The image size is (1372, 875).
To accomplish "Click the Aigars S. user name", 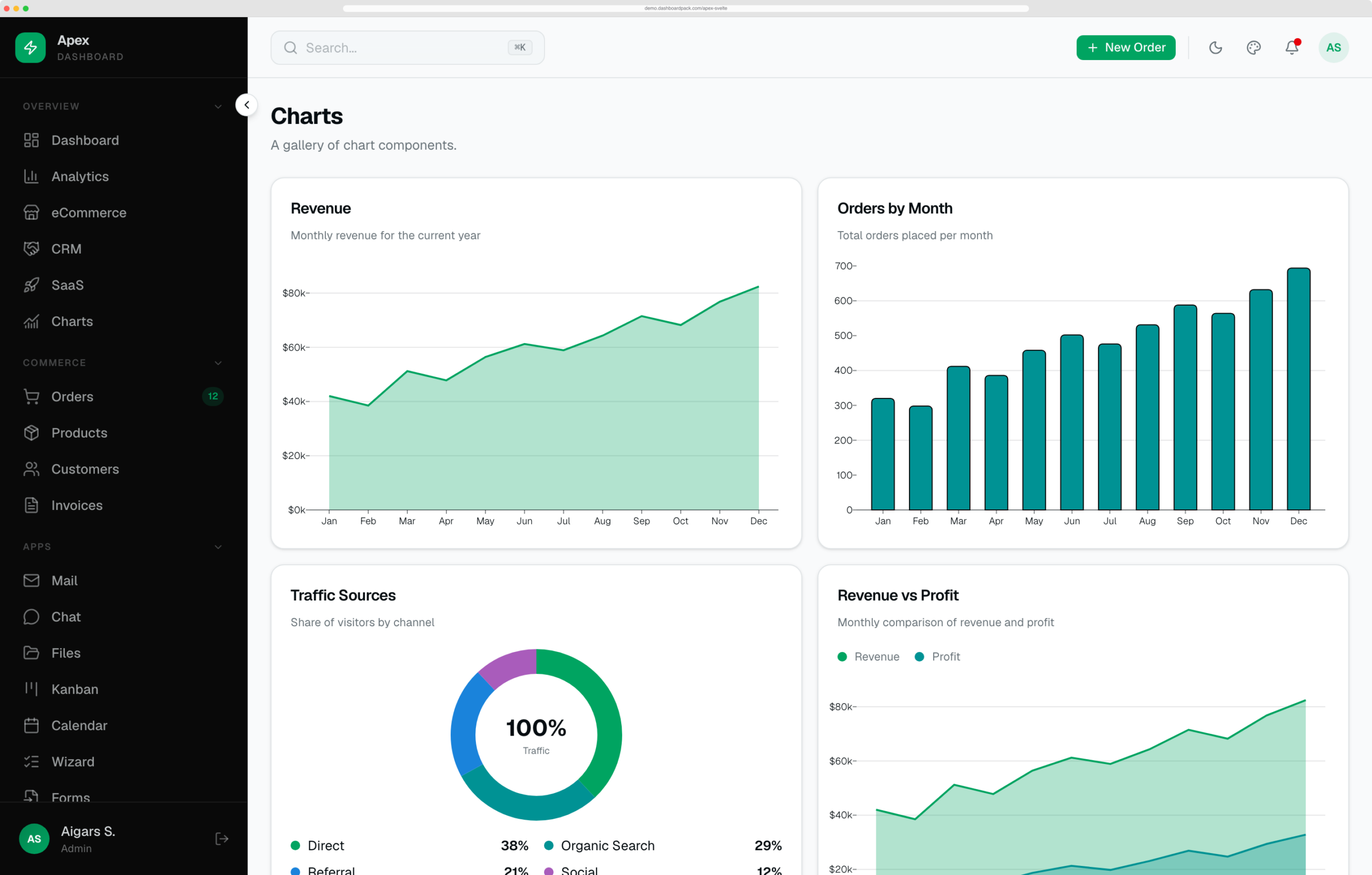I will [88, 831].
